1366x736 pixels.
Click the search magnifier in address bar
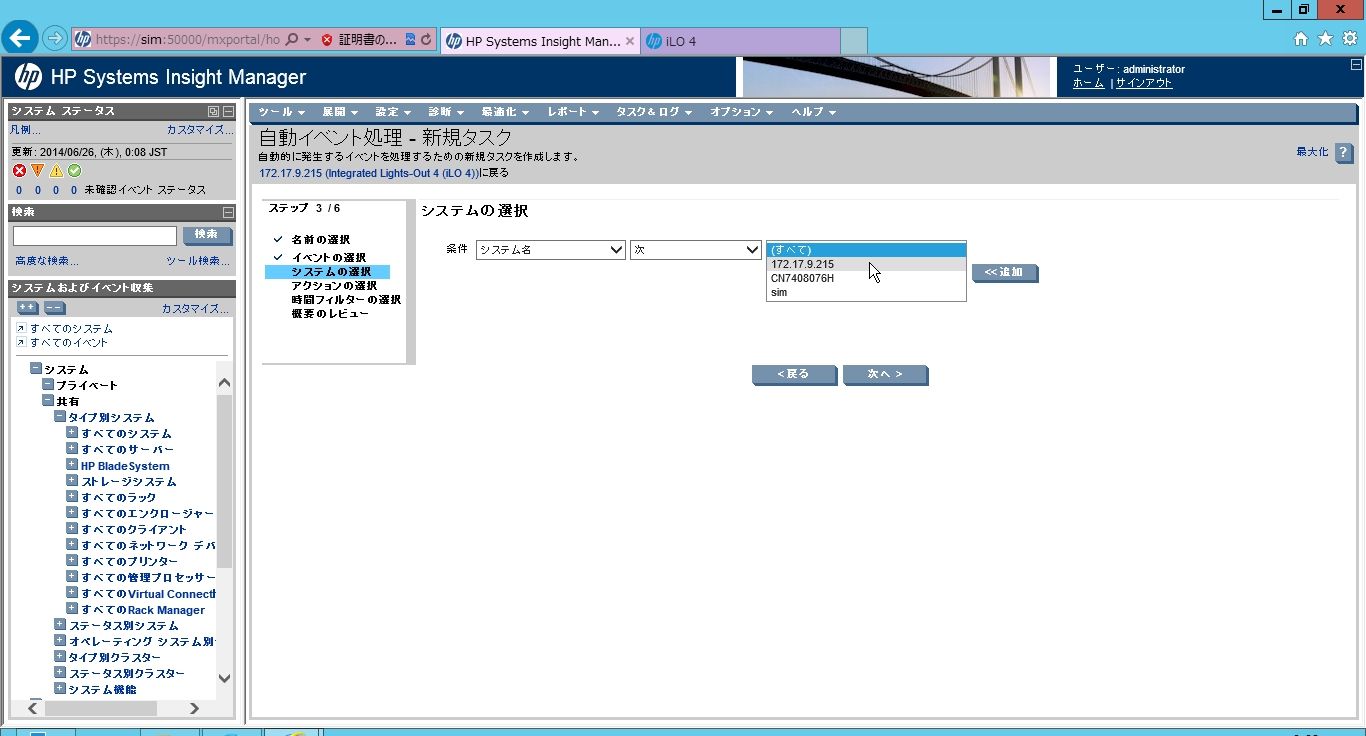291,40
